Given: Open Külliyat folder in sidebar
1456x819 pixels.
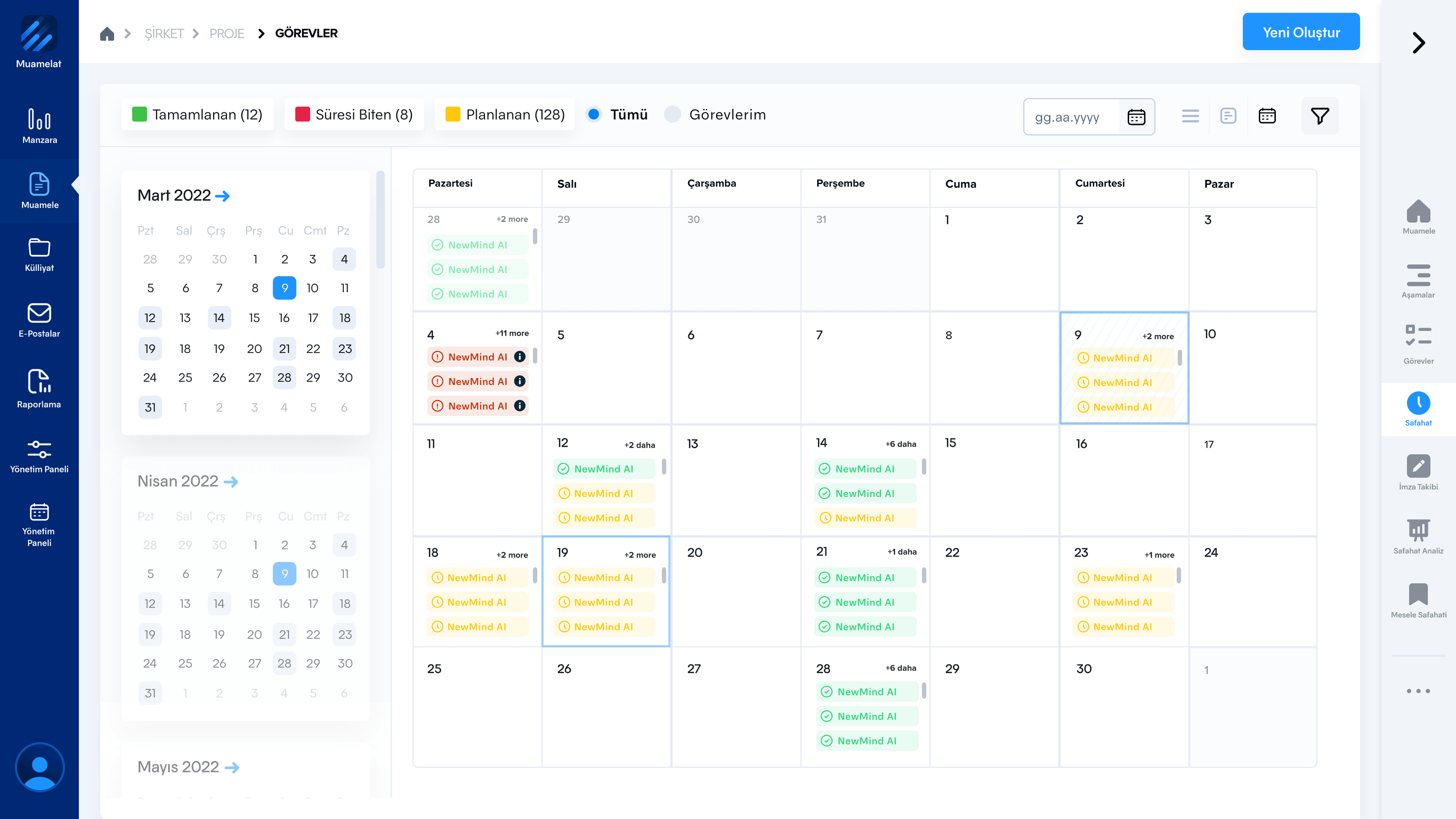Looking at the screenshot, I should [39, 255].
